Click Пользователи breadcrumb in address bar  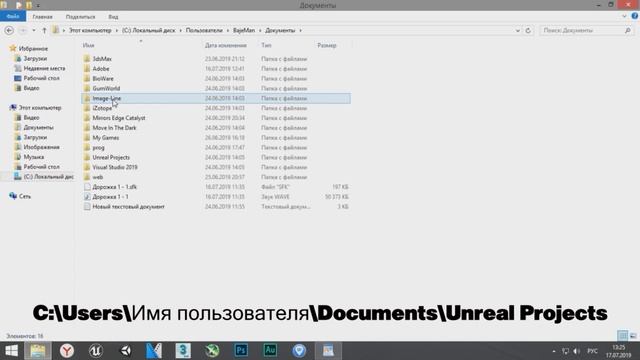[204, 31]
